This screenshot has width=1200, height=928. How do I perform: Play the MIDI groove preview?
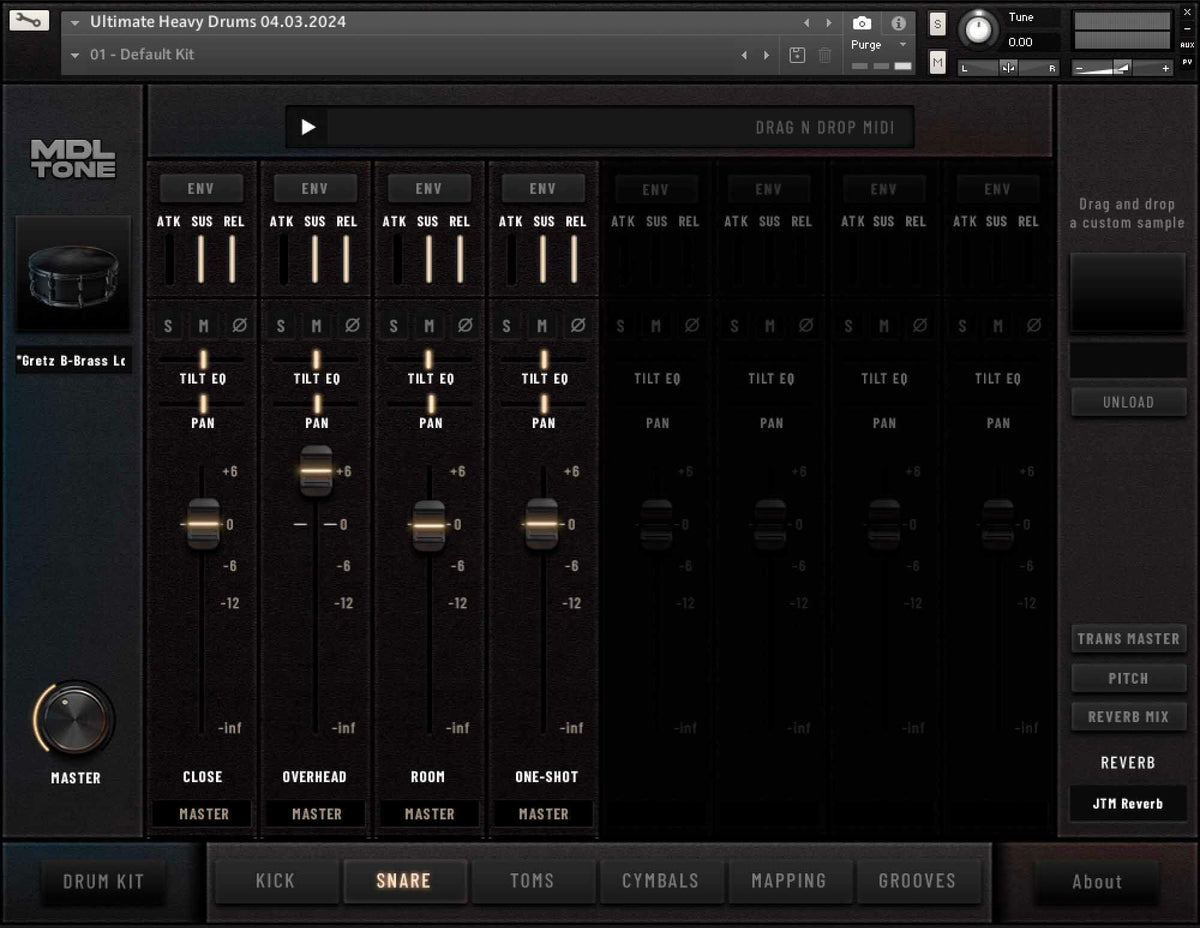[x=308, y=127]
